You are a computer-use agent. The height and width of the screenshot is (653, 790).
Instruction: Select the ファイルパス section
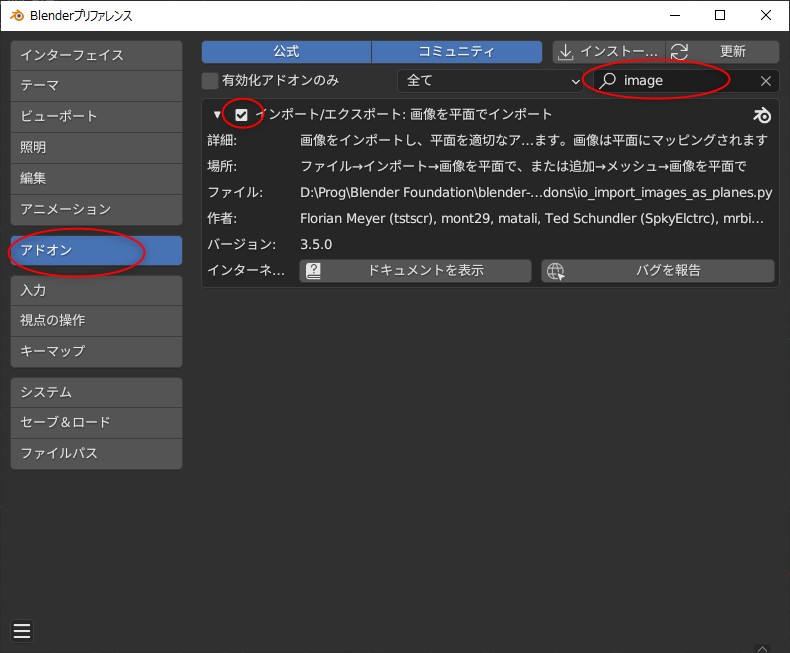click(96, 453)
